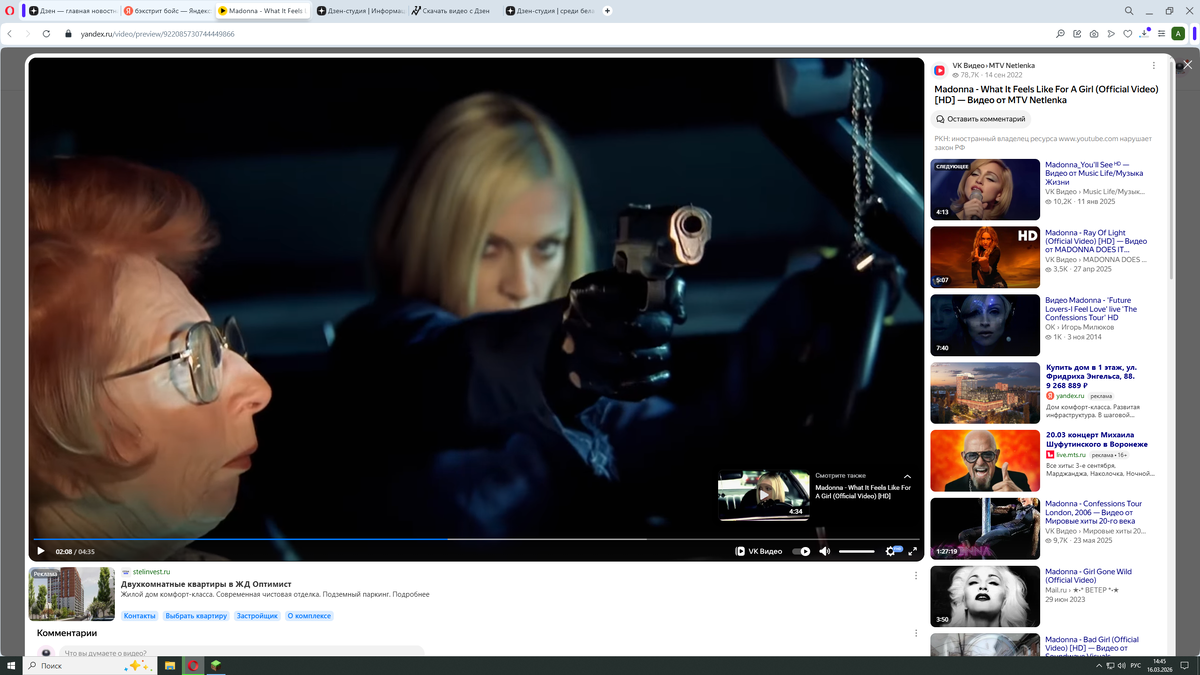Open Шуфутинского concert ad link
Screen dimensions: 1200x675
click(x=1096, y=440)
